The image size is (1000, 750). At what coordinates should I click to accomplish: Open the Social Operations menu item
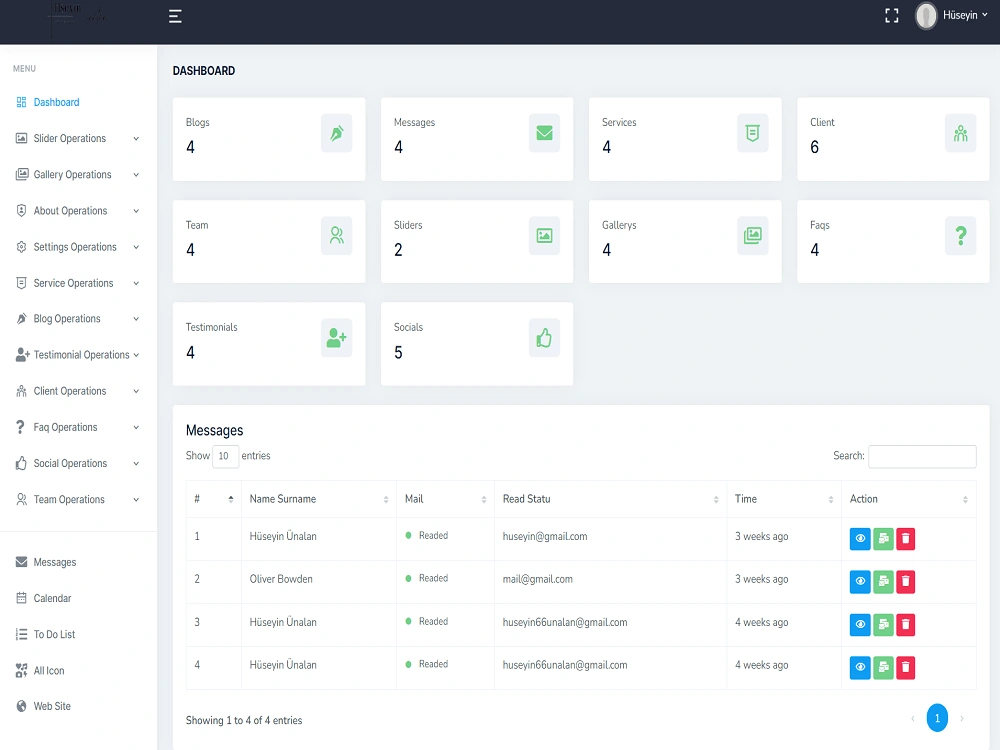coord(78,464)
